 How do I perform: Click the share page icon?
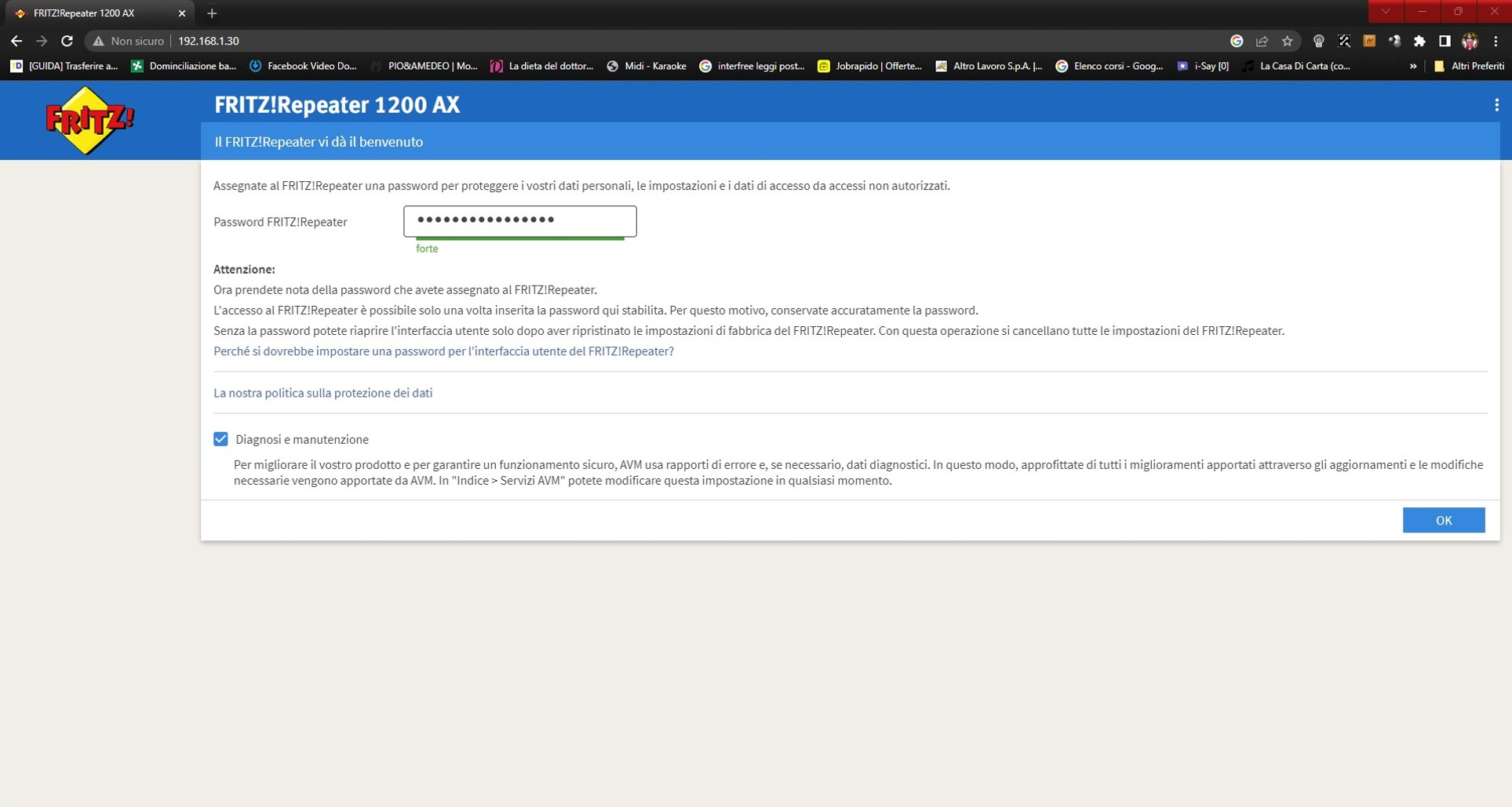(1262, 41)
